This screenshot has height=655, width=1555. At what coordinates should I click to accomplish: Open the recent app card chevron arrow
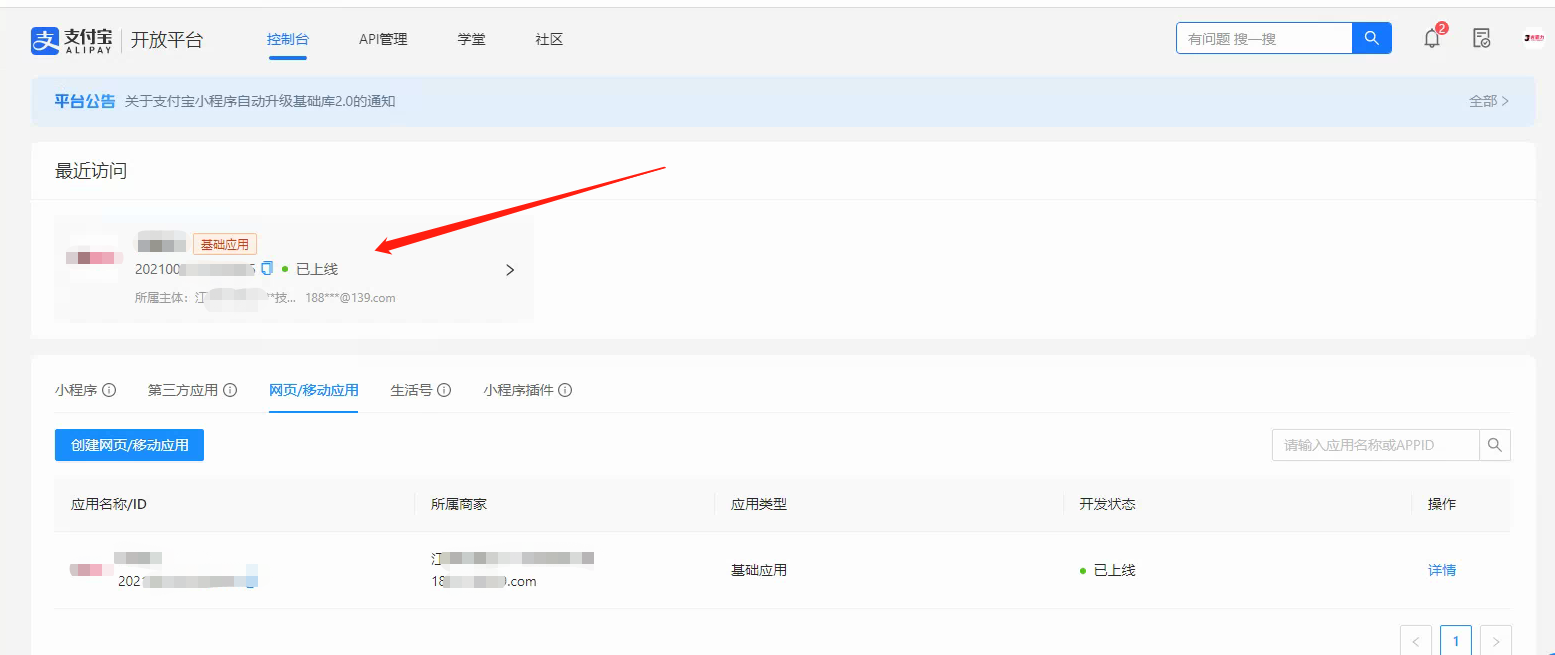[510, 270]
